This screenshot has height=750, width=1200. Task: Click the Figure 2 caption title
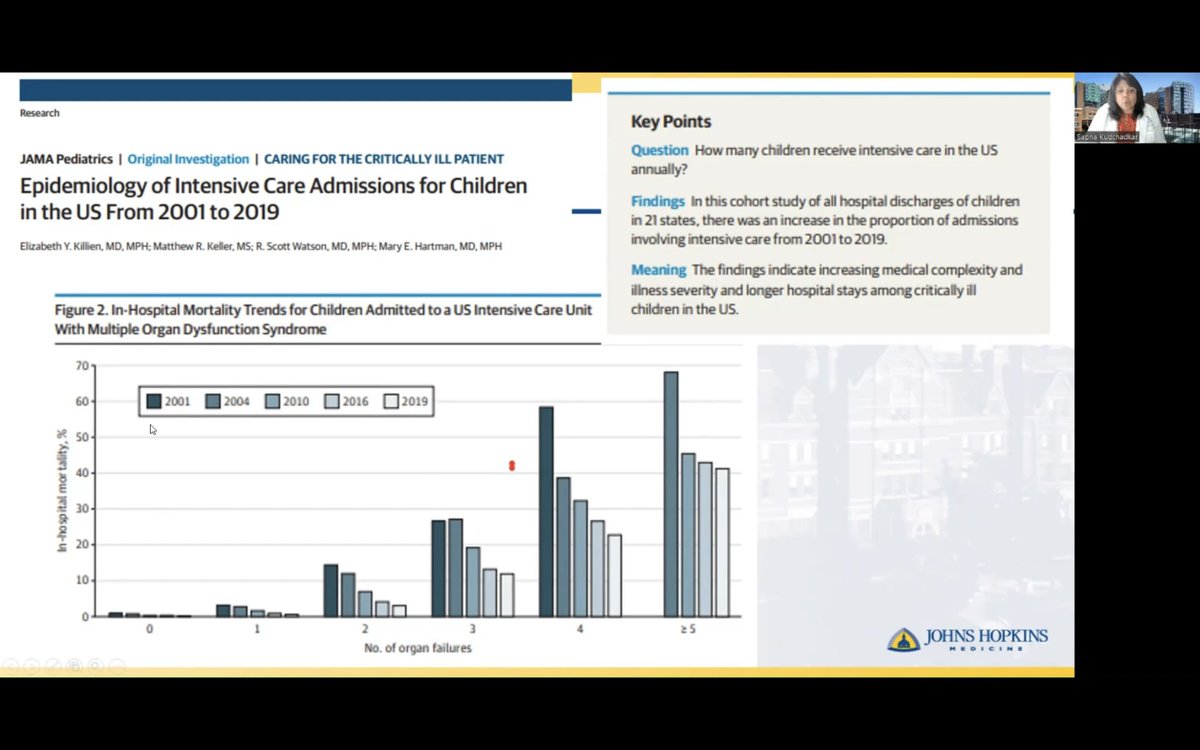324,319
